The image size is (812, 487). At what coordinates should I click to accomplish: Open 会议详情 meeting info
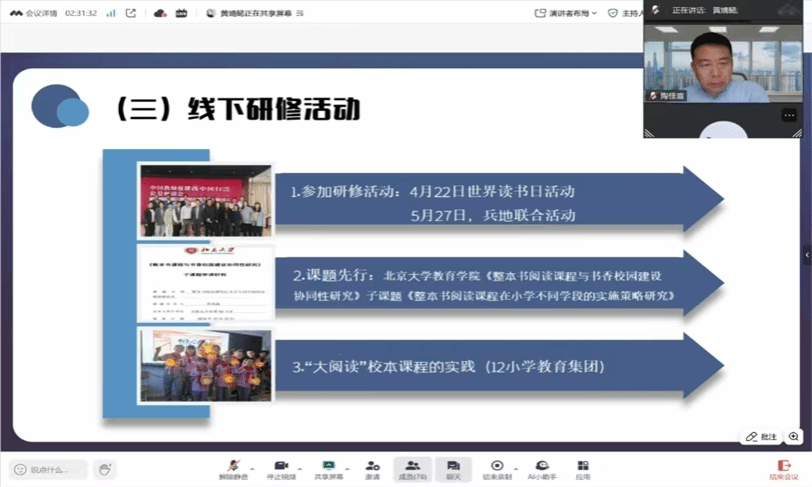point(32,13)
